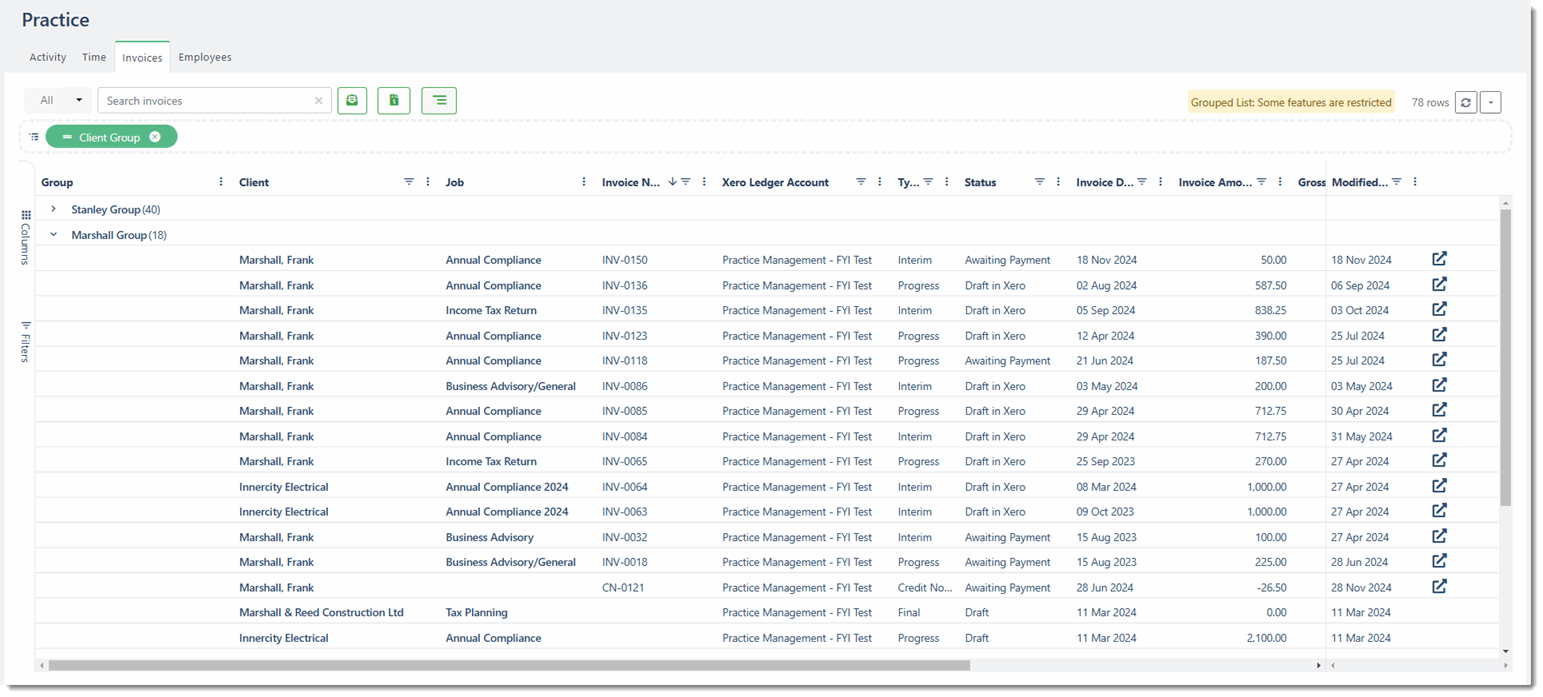Viewport: 1543px width, 697px height.
Task: Click the -26.50 invoice amount cell
Action: (1271, 588)
